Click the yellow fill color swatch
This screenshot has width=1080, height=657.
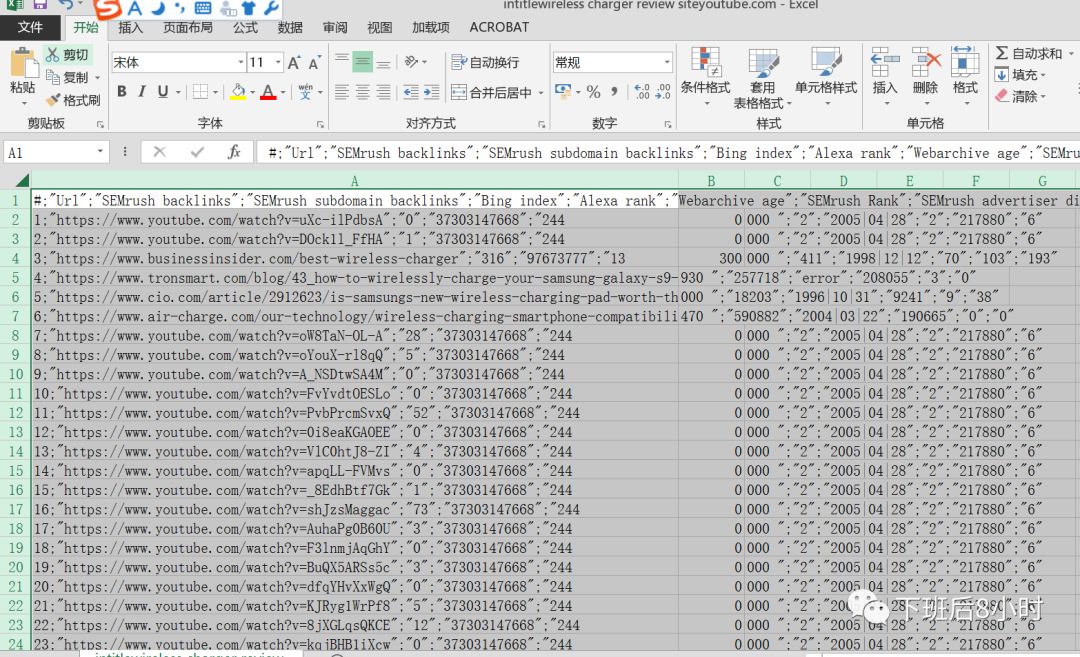coord(237,92)
